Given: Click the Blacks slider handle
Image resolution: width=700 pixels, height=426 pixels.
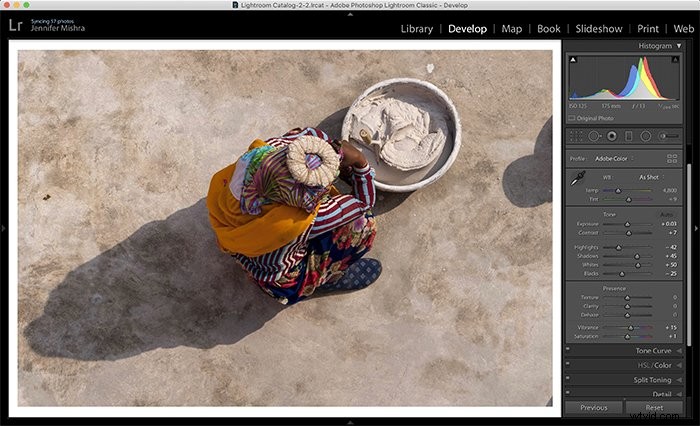Looking at the screenshot, I should [x=622, y=274].
